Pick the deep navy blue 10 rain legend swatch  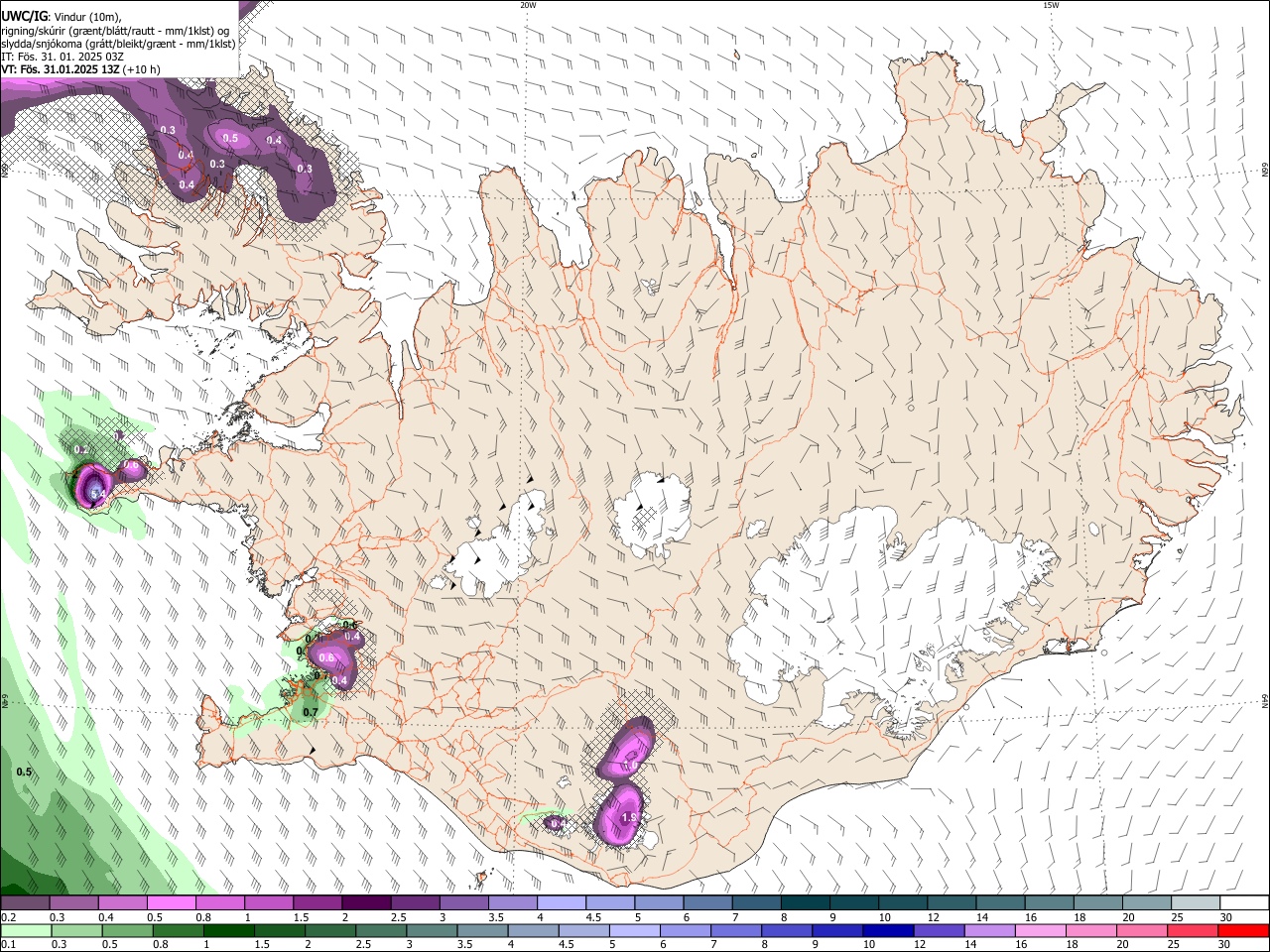tap(888, 930)
